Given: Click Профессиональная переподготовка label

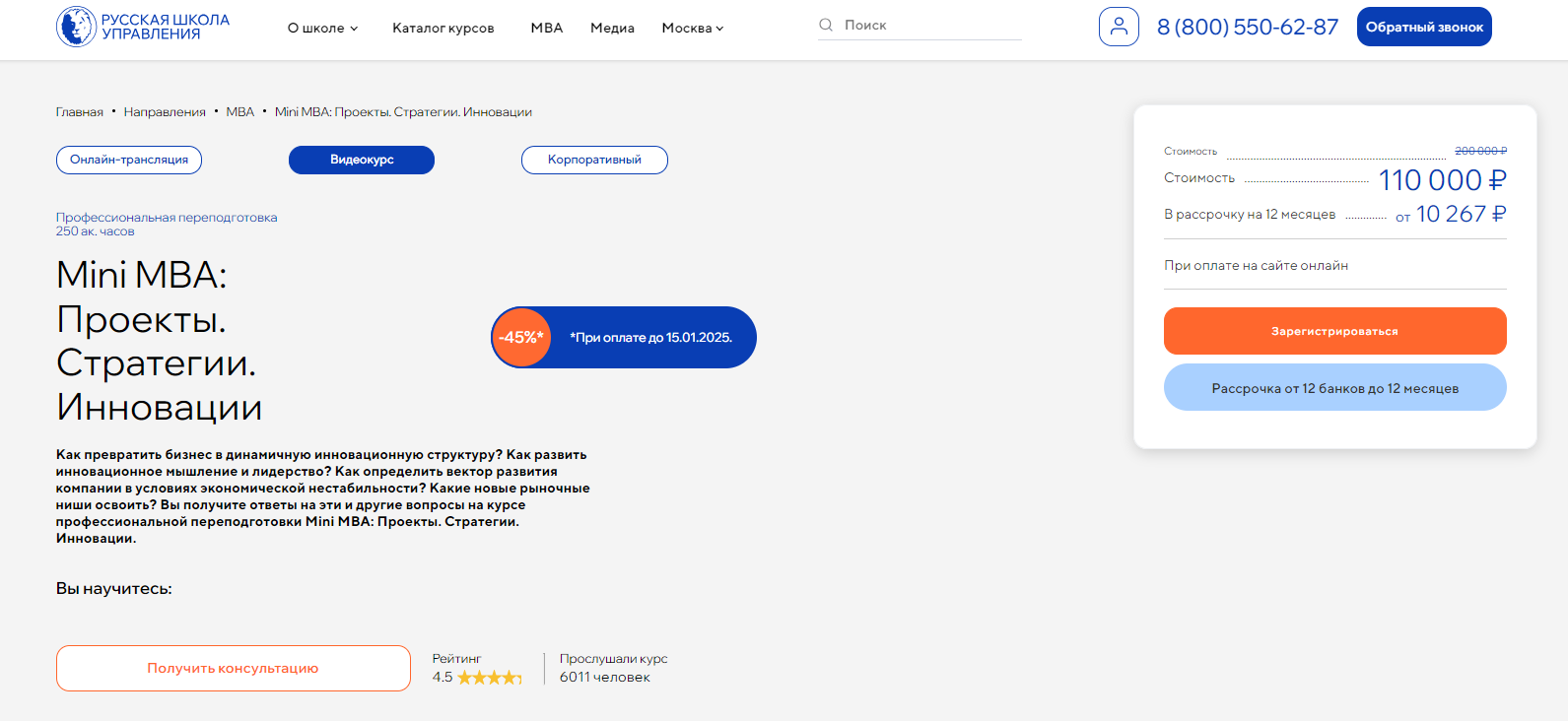Looking at the screenshot, I should (167, 218).
